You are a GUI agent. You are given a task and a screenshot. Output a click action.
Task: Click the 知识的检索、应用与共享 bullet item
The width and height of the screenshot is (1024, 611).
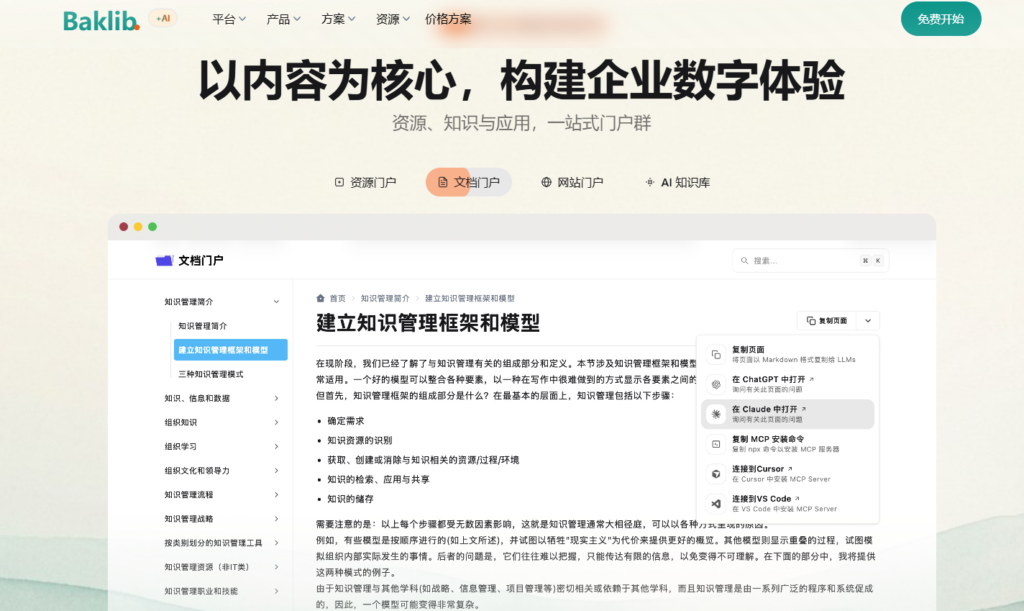tap(379, 479)
